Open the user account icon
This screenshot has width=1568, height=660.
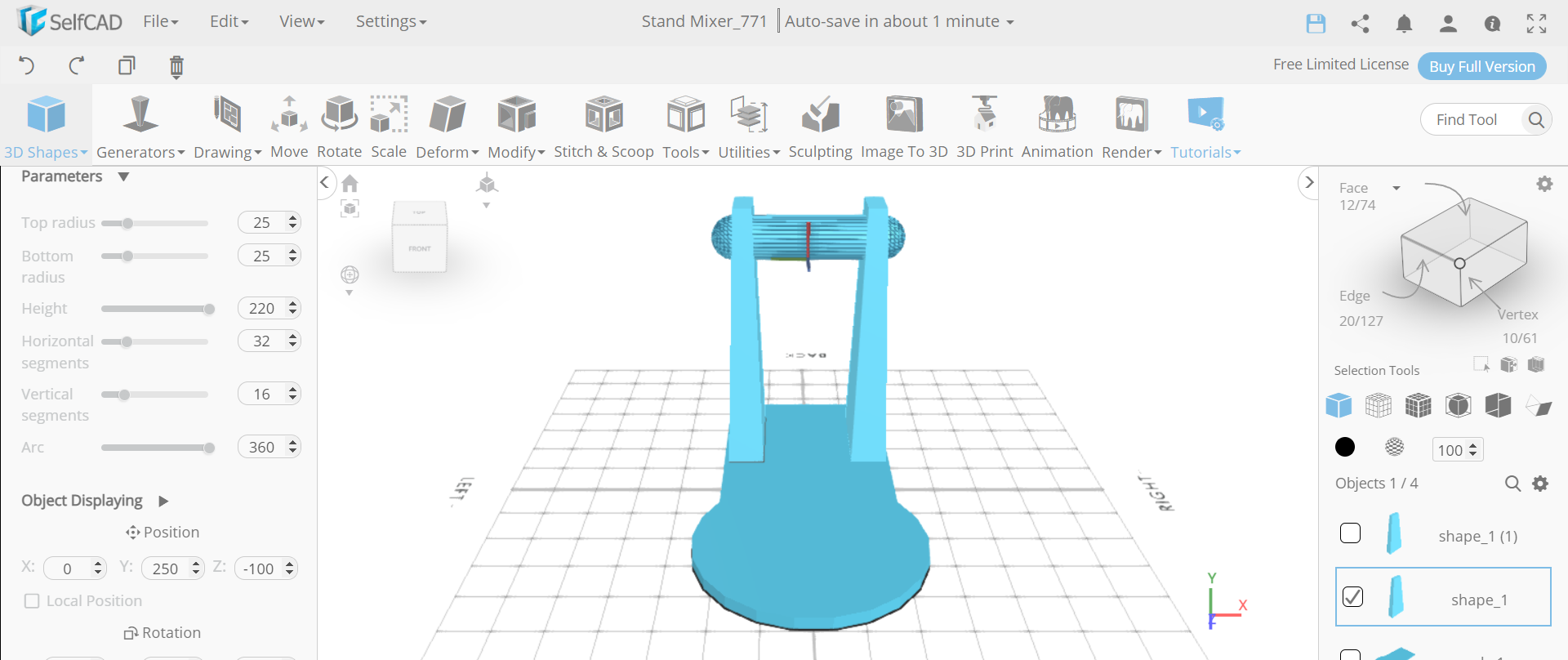click(x=1448, y=24)
